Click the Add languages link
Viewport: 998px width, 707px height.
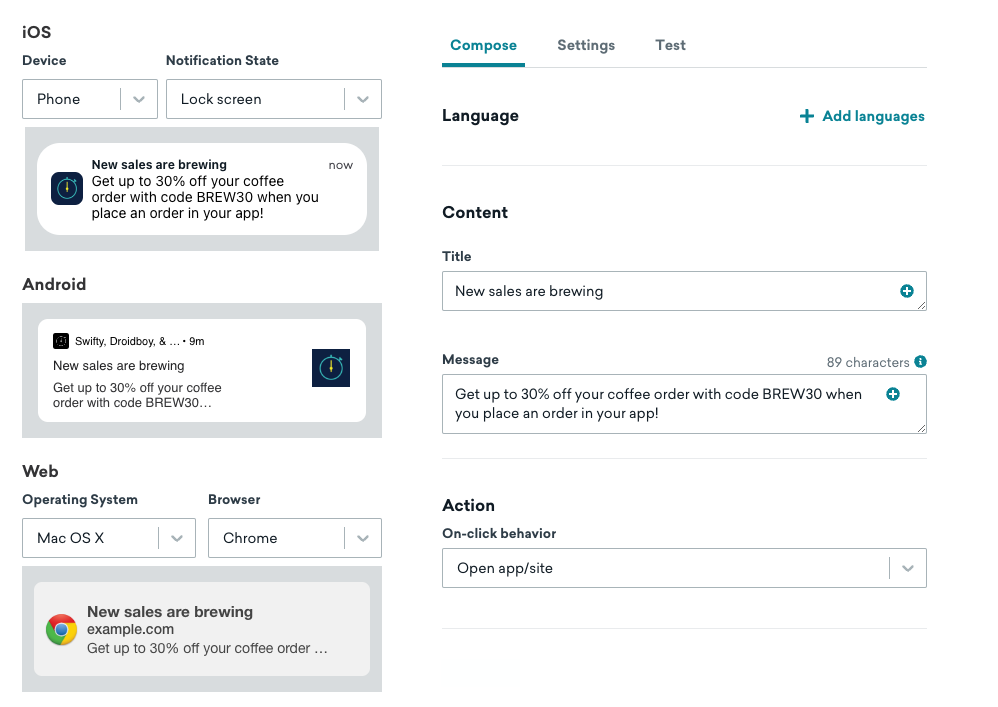click(870, 116)
